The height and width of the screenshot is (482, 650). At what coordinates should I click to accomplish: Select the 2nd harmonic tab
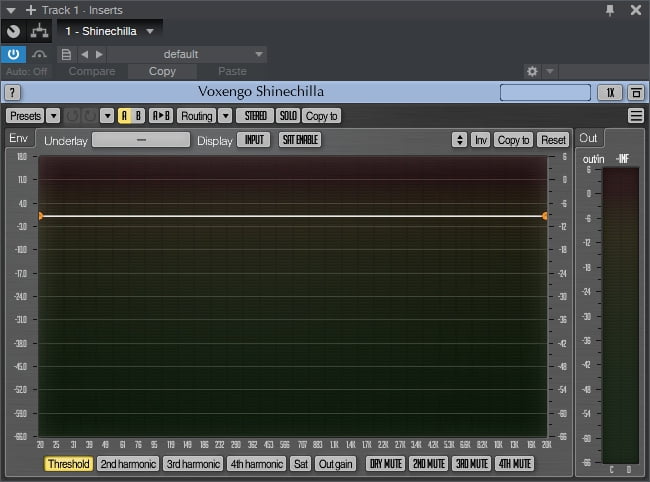click(x=128, y=463)
